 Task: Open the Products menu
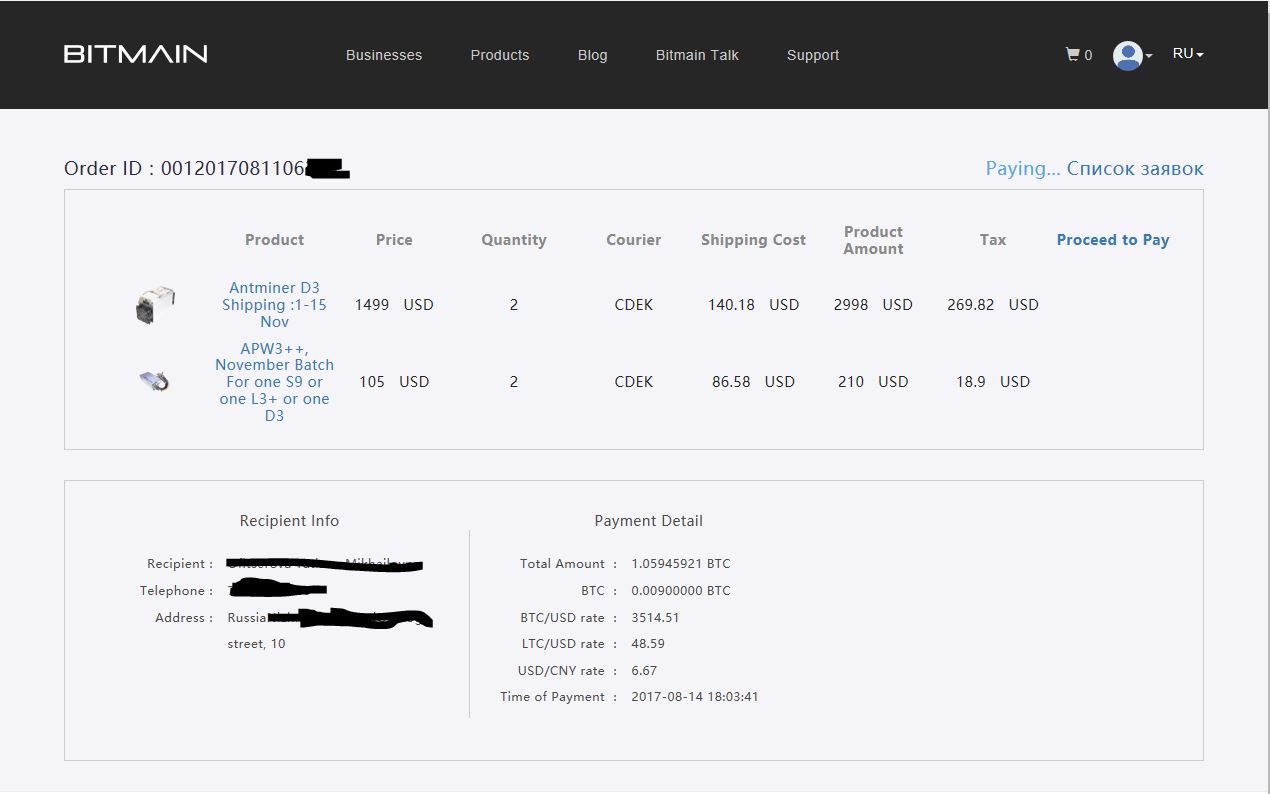pos(500,55)
